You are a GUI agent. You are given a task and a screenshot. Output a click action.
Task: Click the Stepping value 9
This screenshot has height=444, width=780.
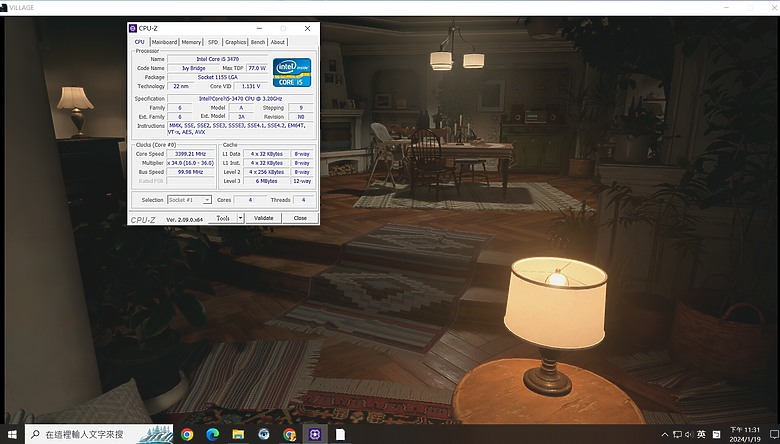point(301,108)
